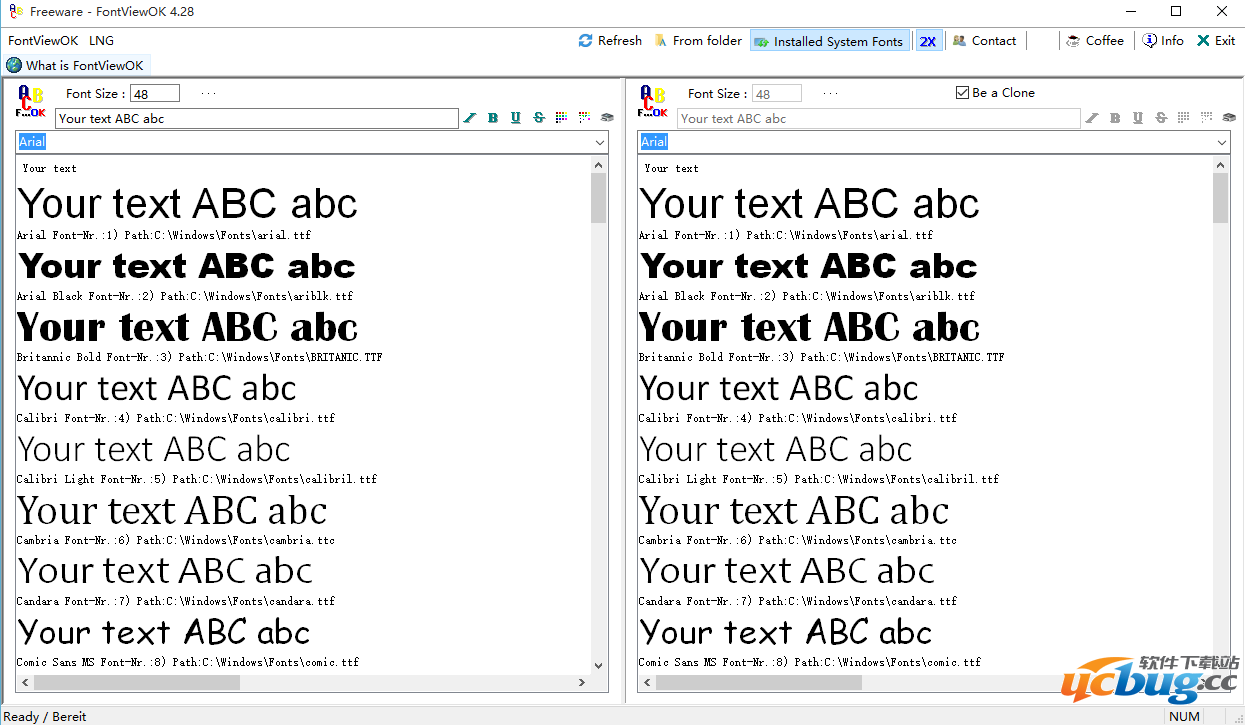Open the What is FontViewOK link
The width and height of the screenshot is (1245, 725).
point(76,65)
